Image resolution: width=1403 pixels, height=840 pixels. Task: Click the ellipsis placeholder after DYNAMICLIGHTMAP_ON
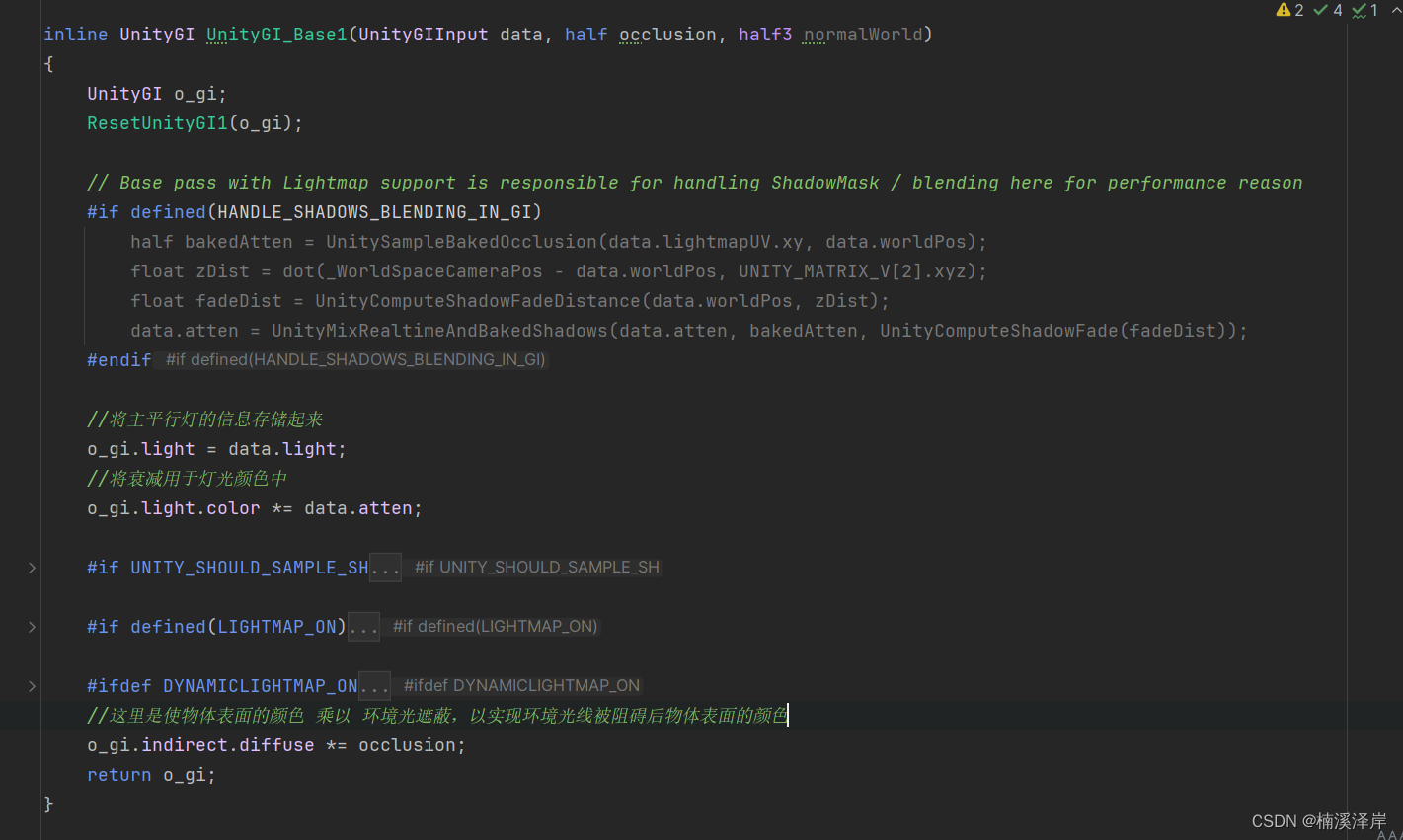(x=374, y=686)
